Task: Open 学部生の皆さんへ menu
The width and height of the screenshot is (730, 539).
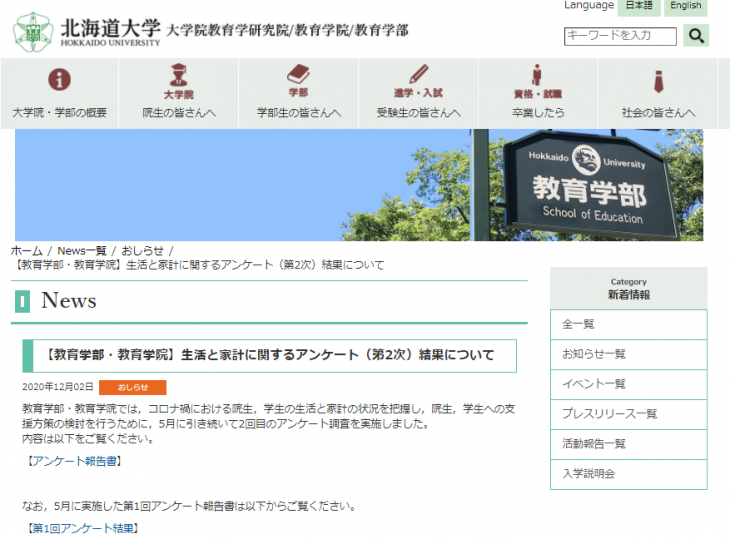Action: coord(298,94)
